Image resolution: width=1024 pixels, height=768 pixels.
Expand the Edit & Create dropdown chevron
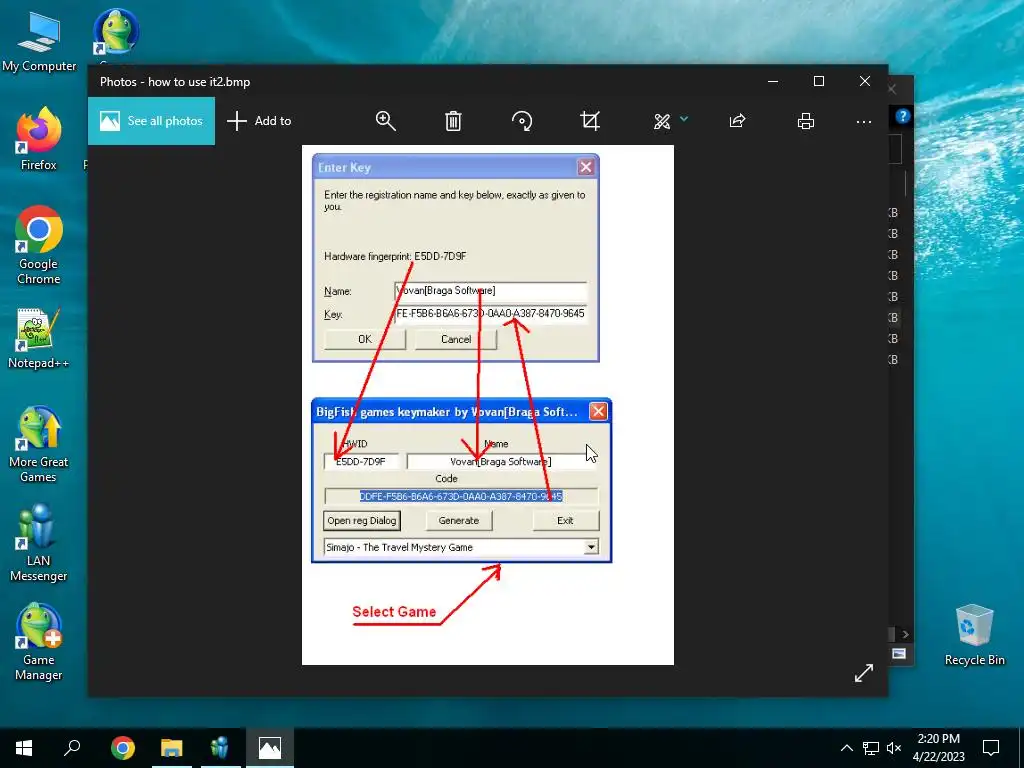(684, 119)
